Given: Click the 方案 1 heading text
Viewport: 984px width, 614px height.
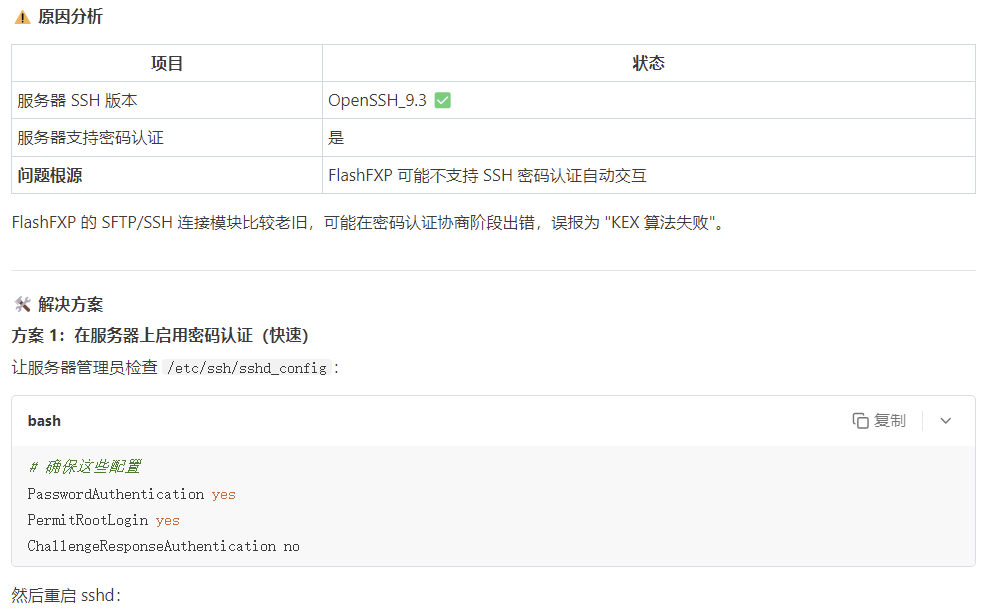Looking at the screenshot, I should [x=160, y=335].
